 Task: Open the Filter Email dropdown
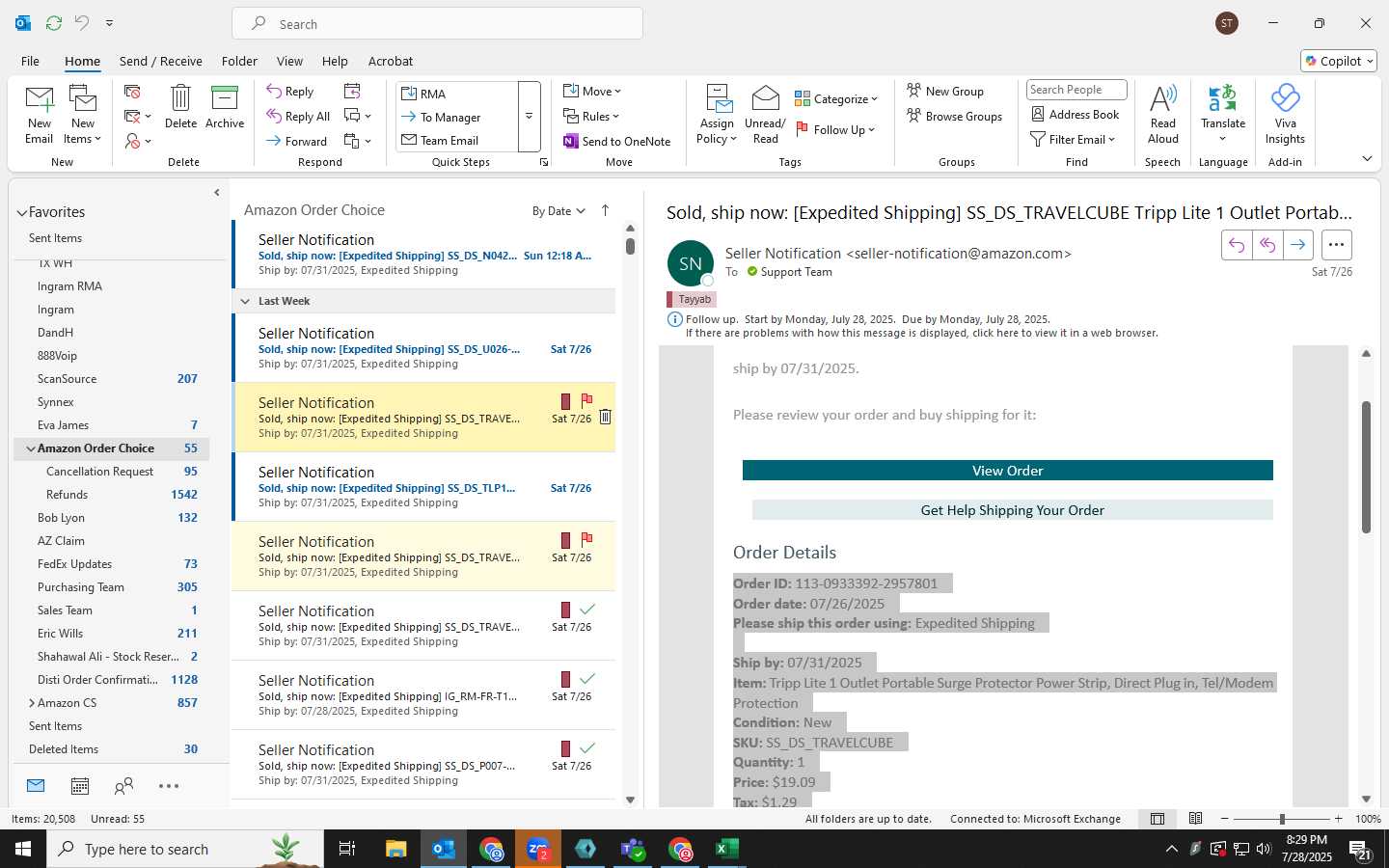click(1074, 140)
